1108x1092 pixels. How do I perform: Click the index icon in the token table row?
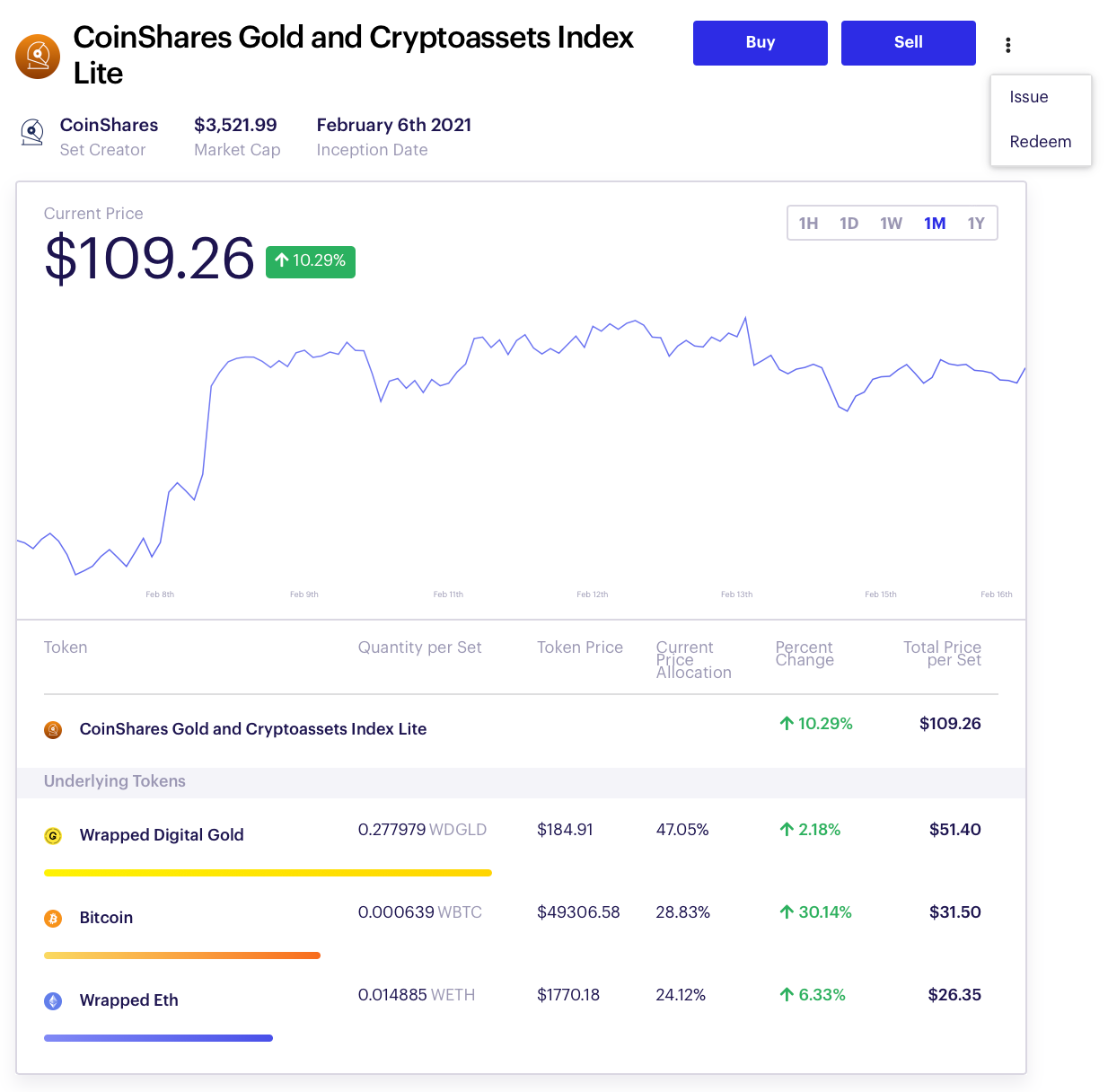click(53, 729)
